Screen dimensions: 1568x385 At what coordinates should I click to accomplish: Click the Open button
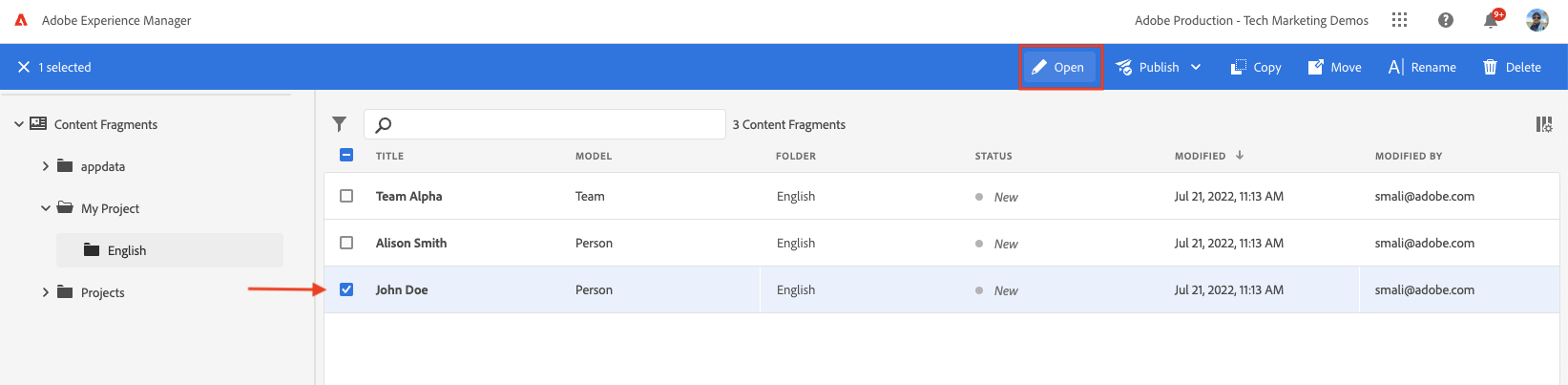coord(1059,67)
